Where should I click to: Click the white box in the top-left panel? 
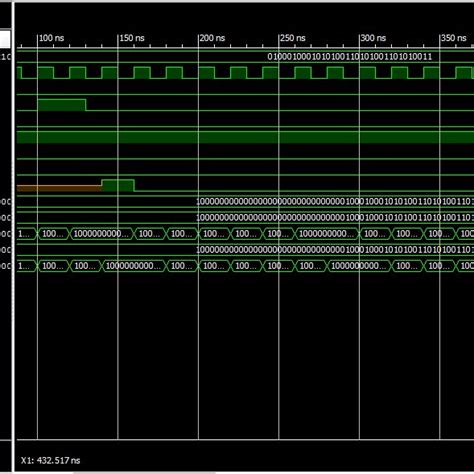click(x=5, y=39)
